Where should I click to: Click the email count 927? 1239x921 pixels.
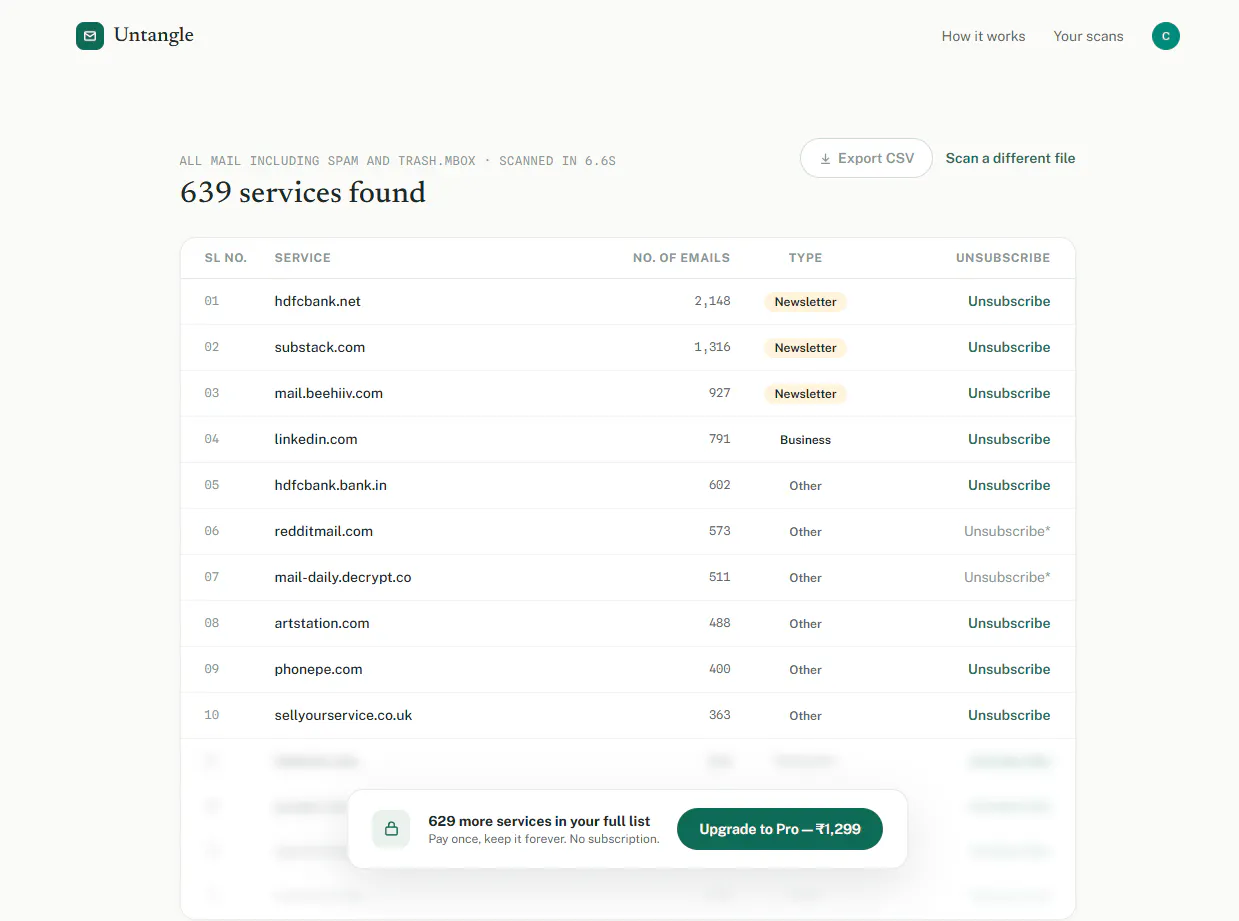point(719,393)
